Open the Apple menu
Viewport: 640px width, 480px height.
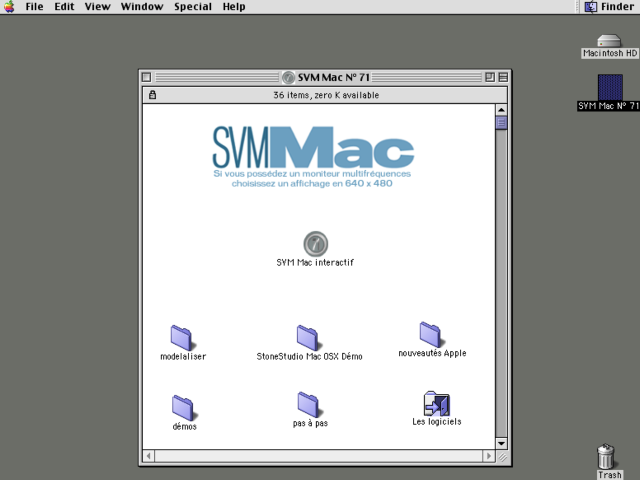click(x=9, y=7)
